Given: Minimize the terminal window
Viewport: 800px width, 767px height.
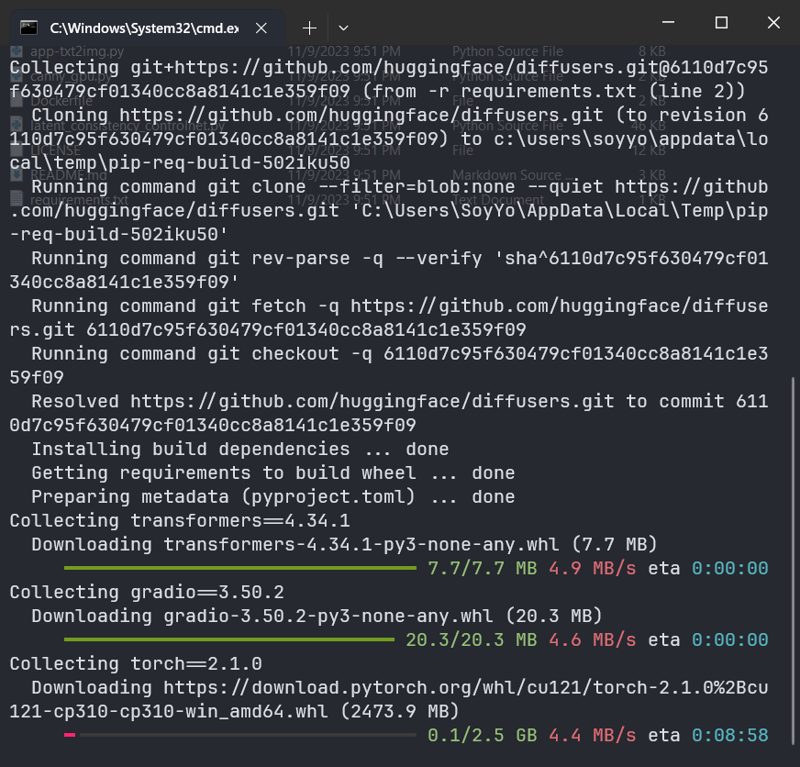Looking at the screenshot, I should pyautogui.click(x=668, y=22).
